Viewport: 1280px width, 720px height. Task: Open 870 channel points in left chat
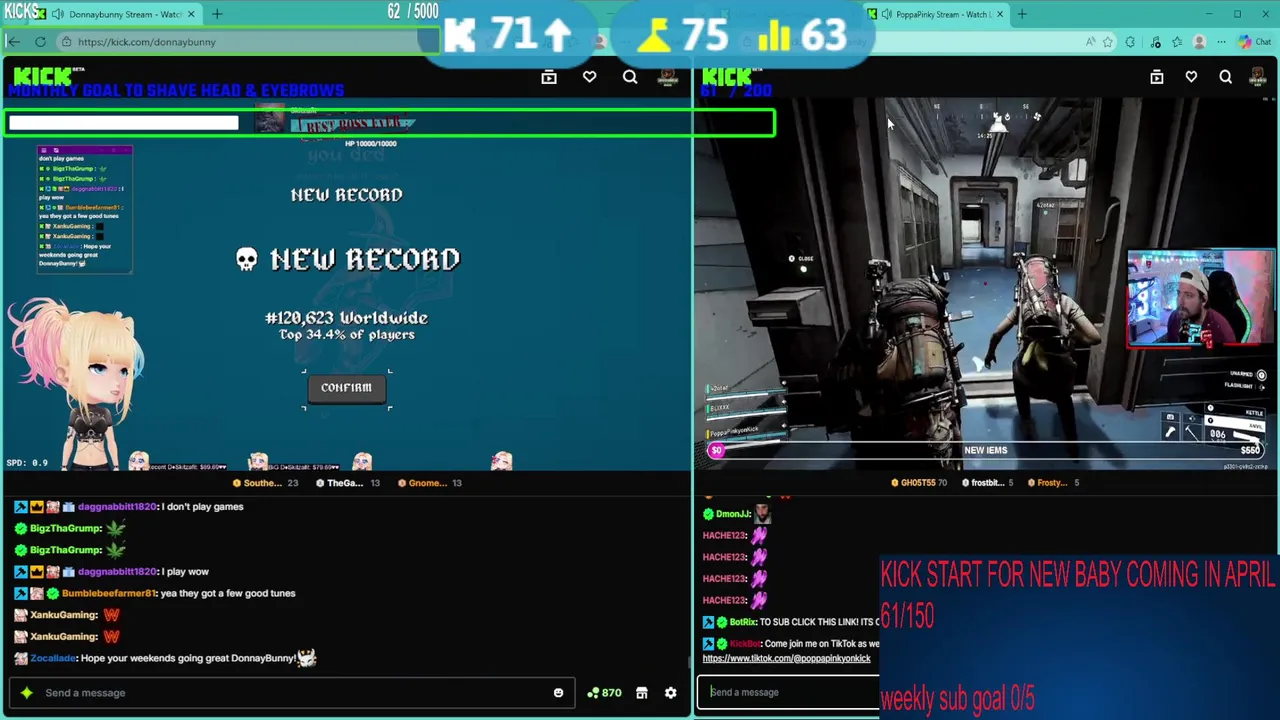(x=604, y=692)
